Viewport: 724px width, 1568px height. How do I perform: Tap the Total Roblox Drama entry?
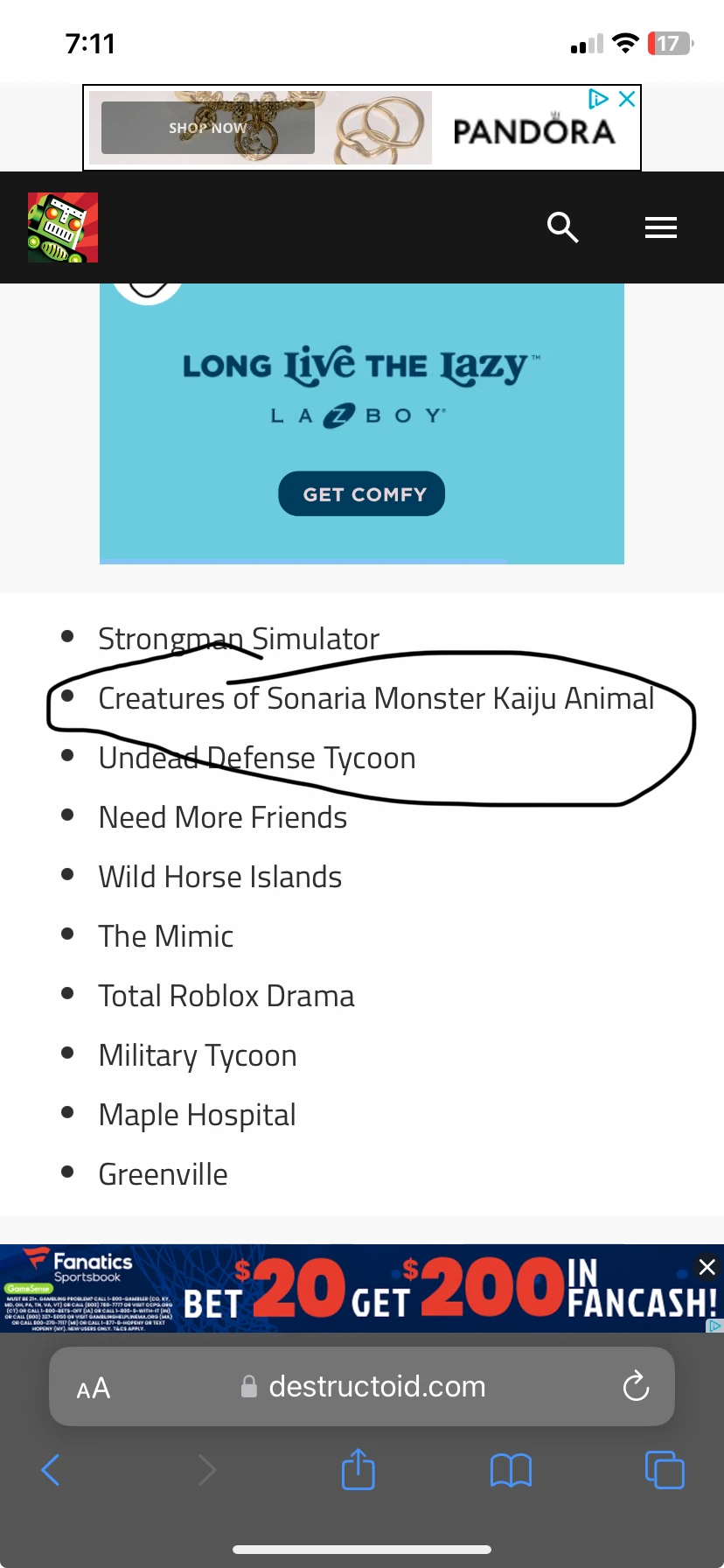226,996
